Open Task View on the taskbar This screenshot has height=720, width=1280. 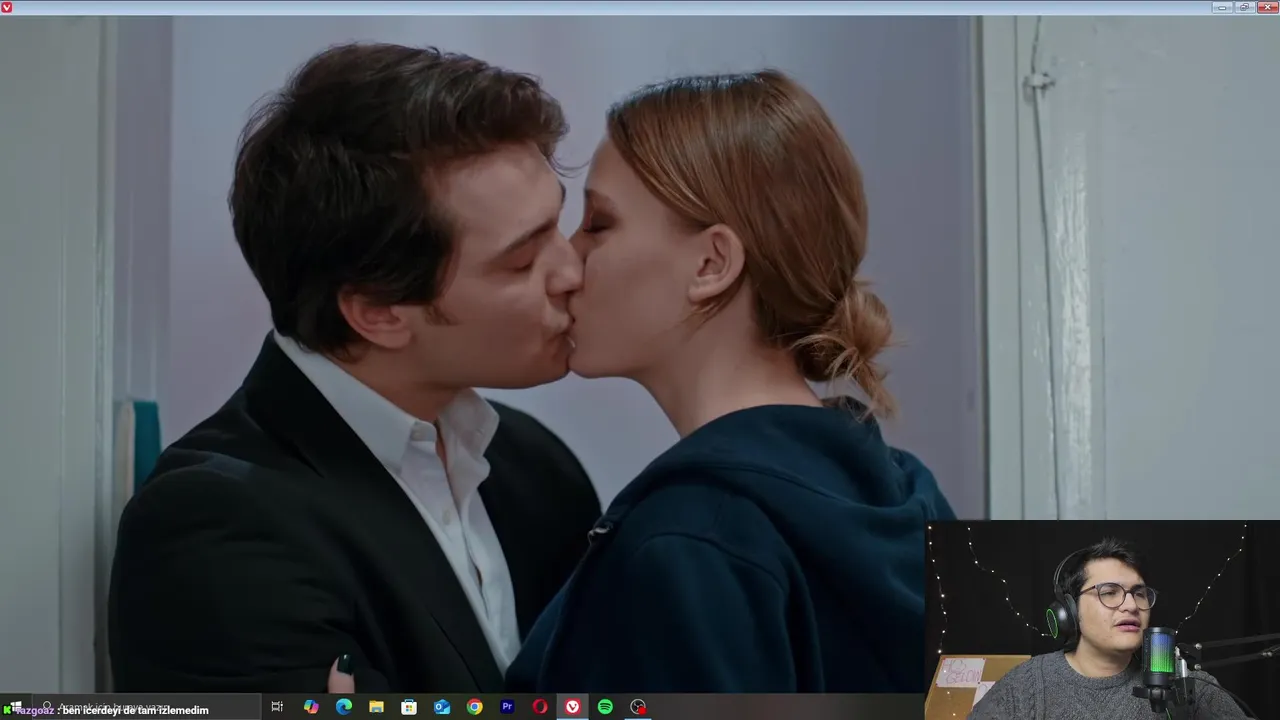click(277, 707)
